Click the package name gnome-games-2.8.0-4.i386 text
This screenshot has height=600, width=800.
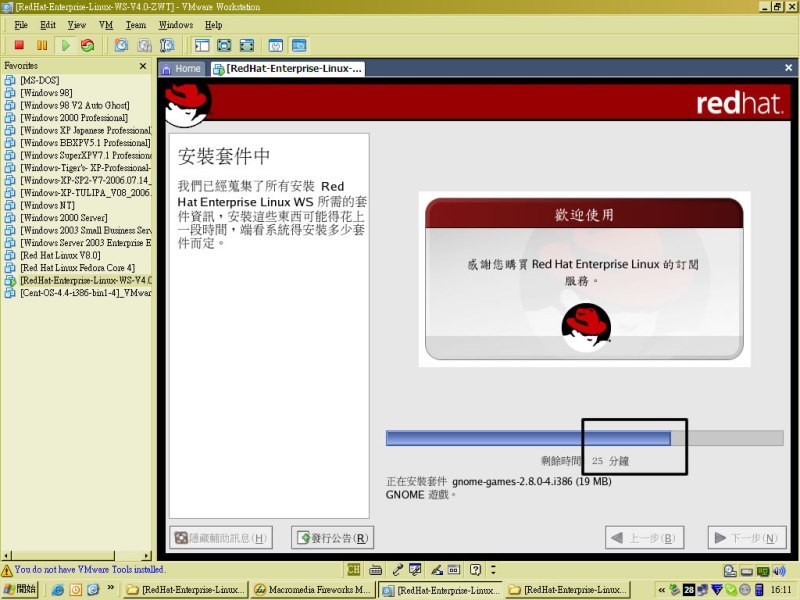tap(512, 481)
